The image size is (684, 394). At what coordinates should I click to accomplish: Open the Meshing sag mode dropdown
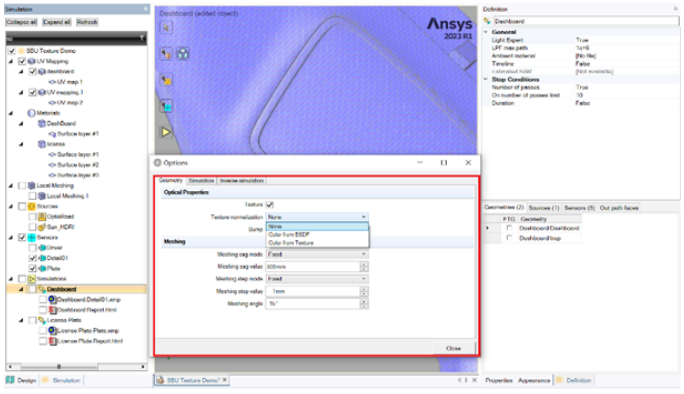[317, 254]
